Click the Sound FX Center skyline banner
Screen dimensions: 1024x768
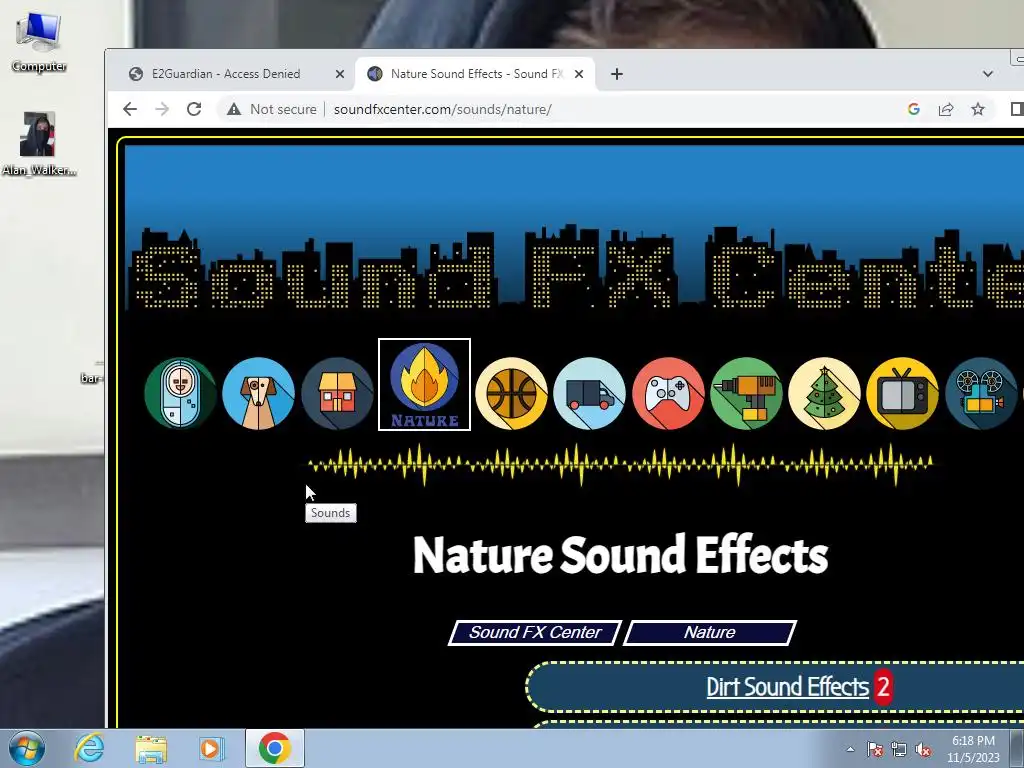[573, 227]
